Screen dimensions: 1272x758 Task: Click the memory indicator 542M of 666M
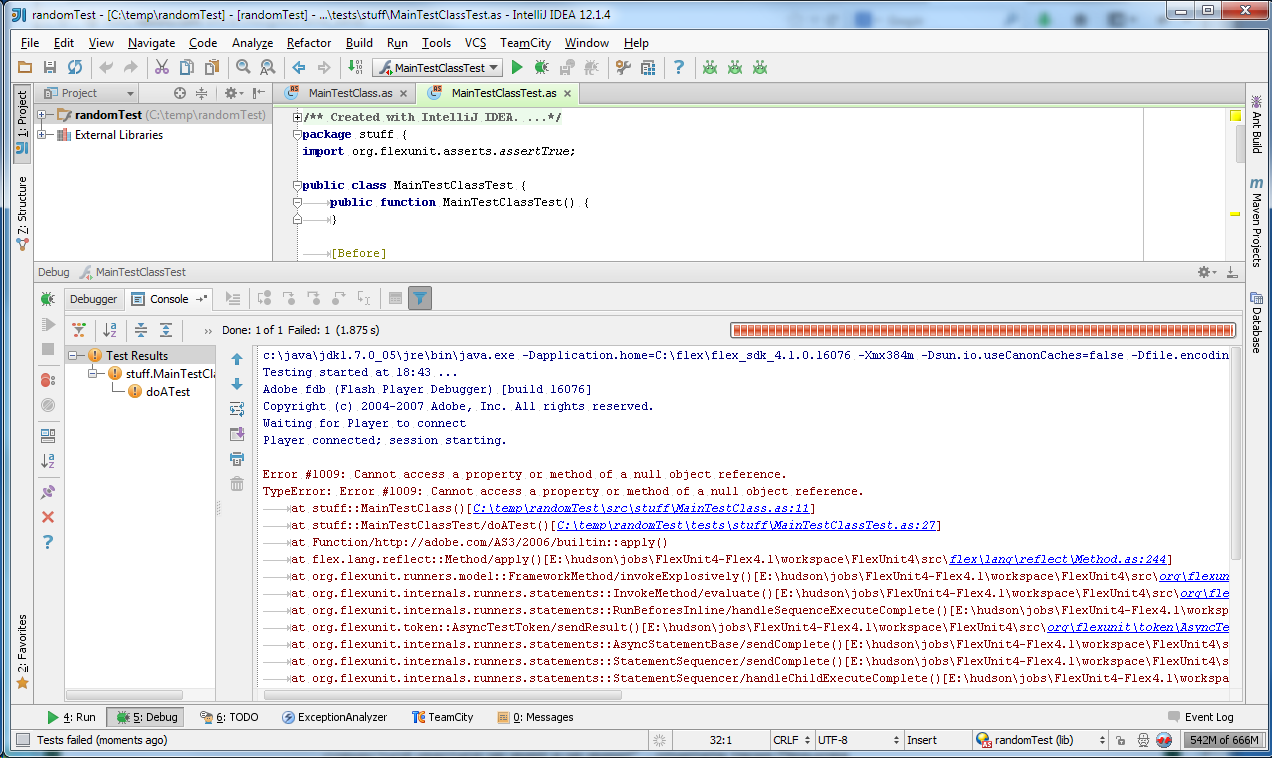tap(1222, 740)
